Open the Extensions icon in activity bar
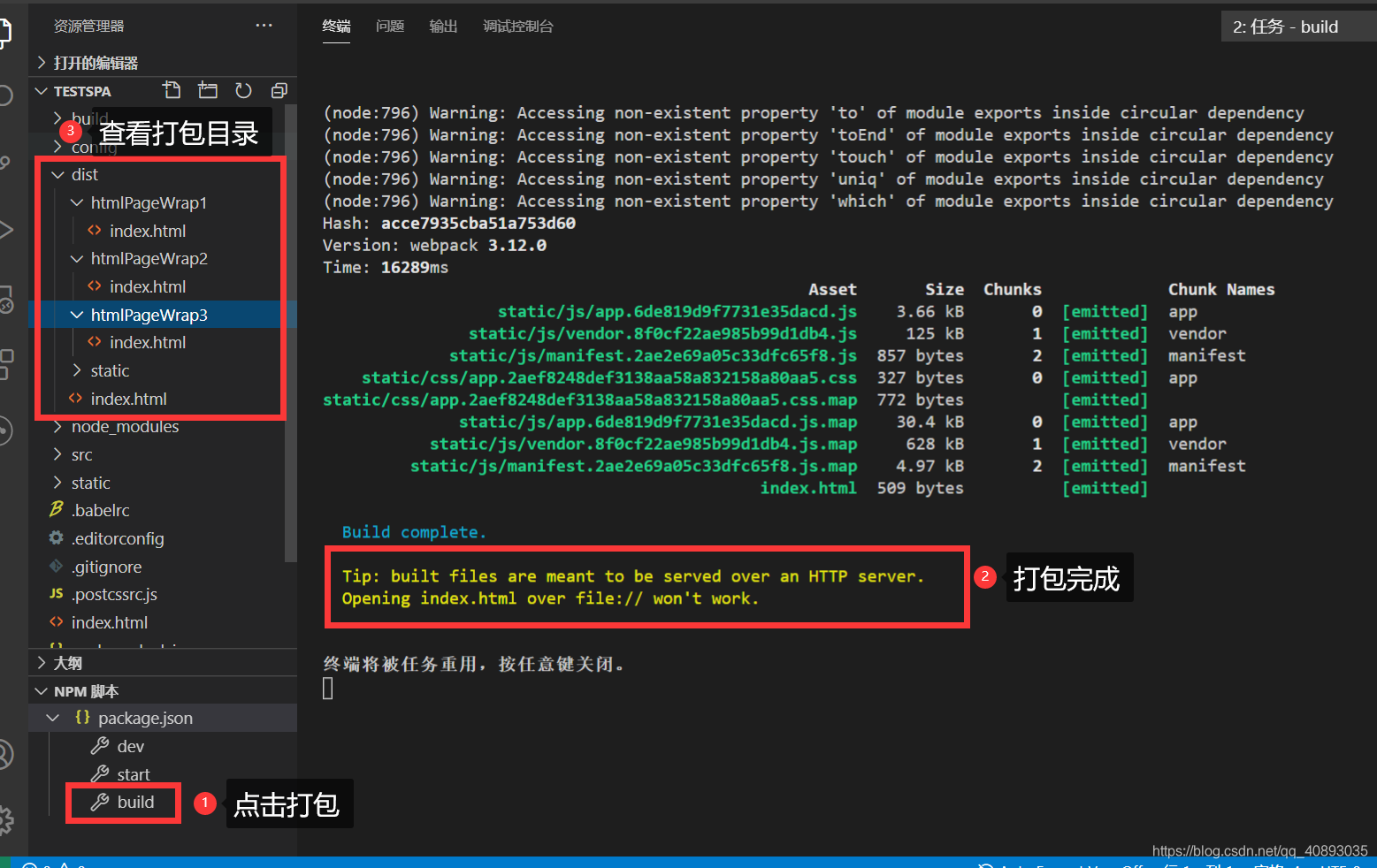This screenshot has width=1377, height=868. tap(5, 364)
